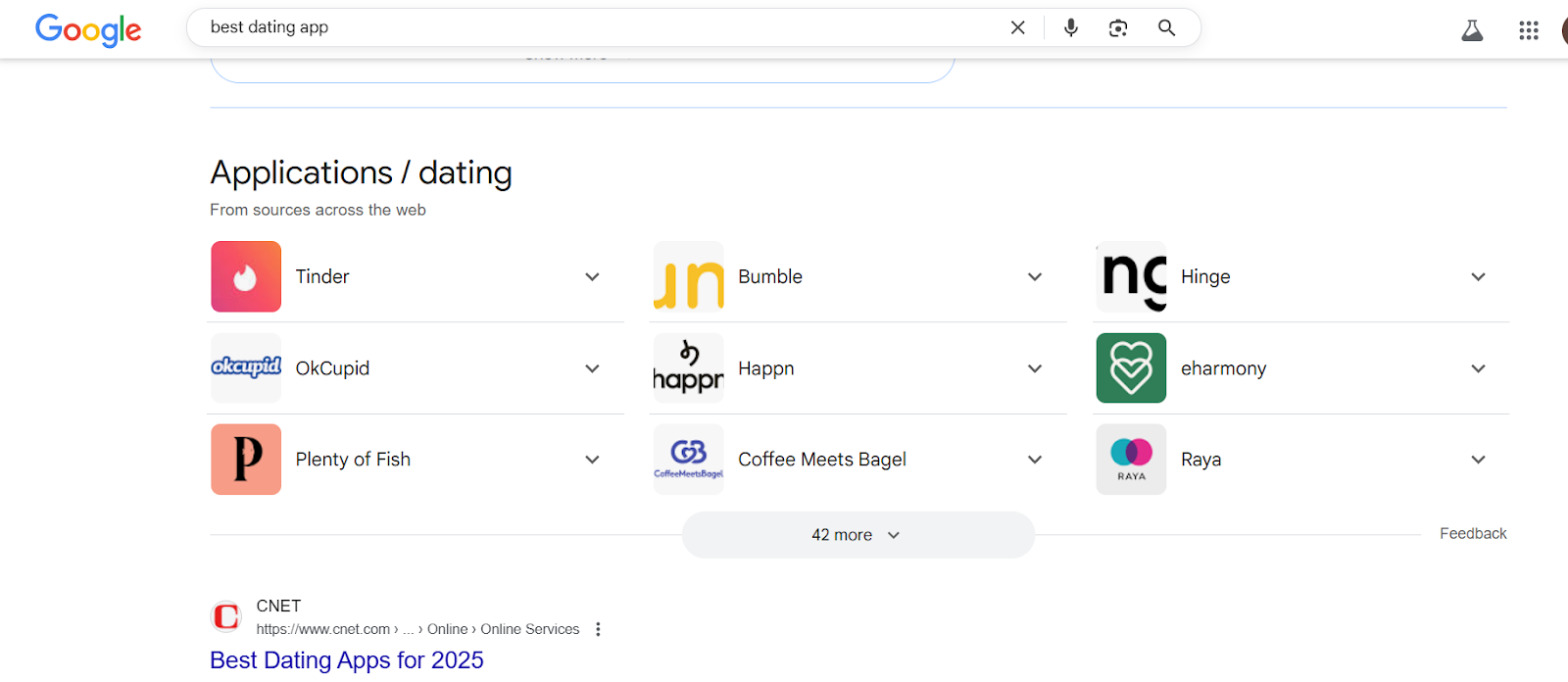Select the Coffee Meets Bagel label
The height and width of the screenshot is (682, 1568).
click(822, 460)
